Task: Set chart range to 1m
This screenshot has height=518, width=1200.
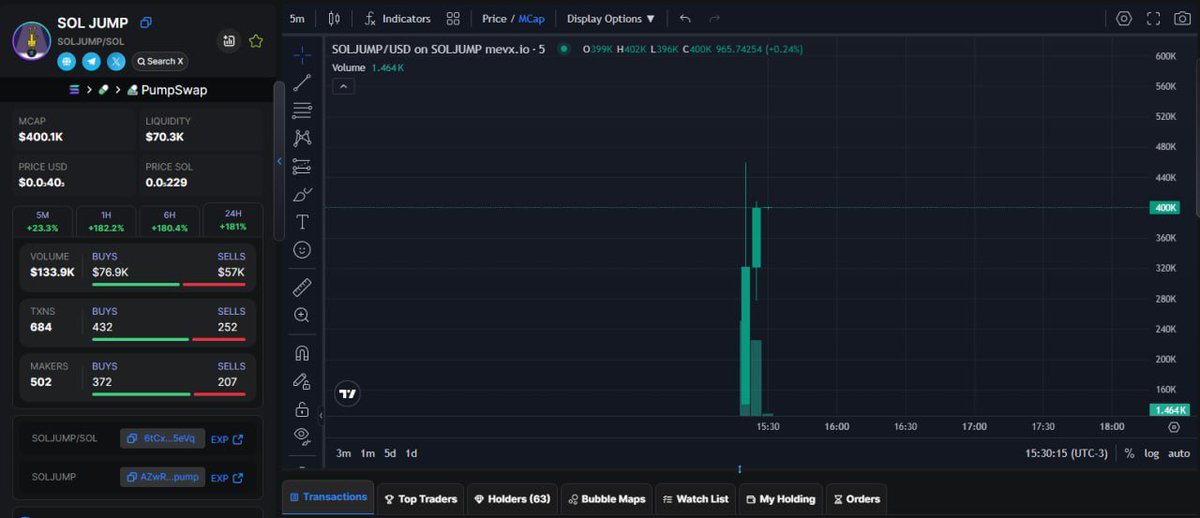Action: tap(367, 453)
